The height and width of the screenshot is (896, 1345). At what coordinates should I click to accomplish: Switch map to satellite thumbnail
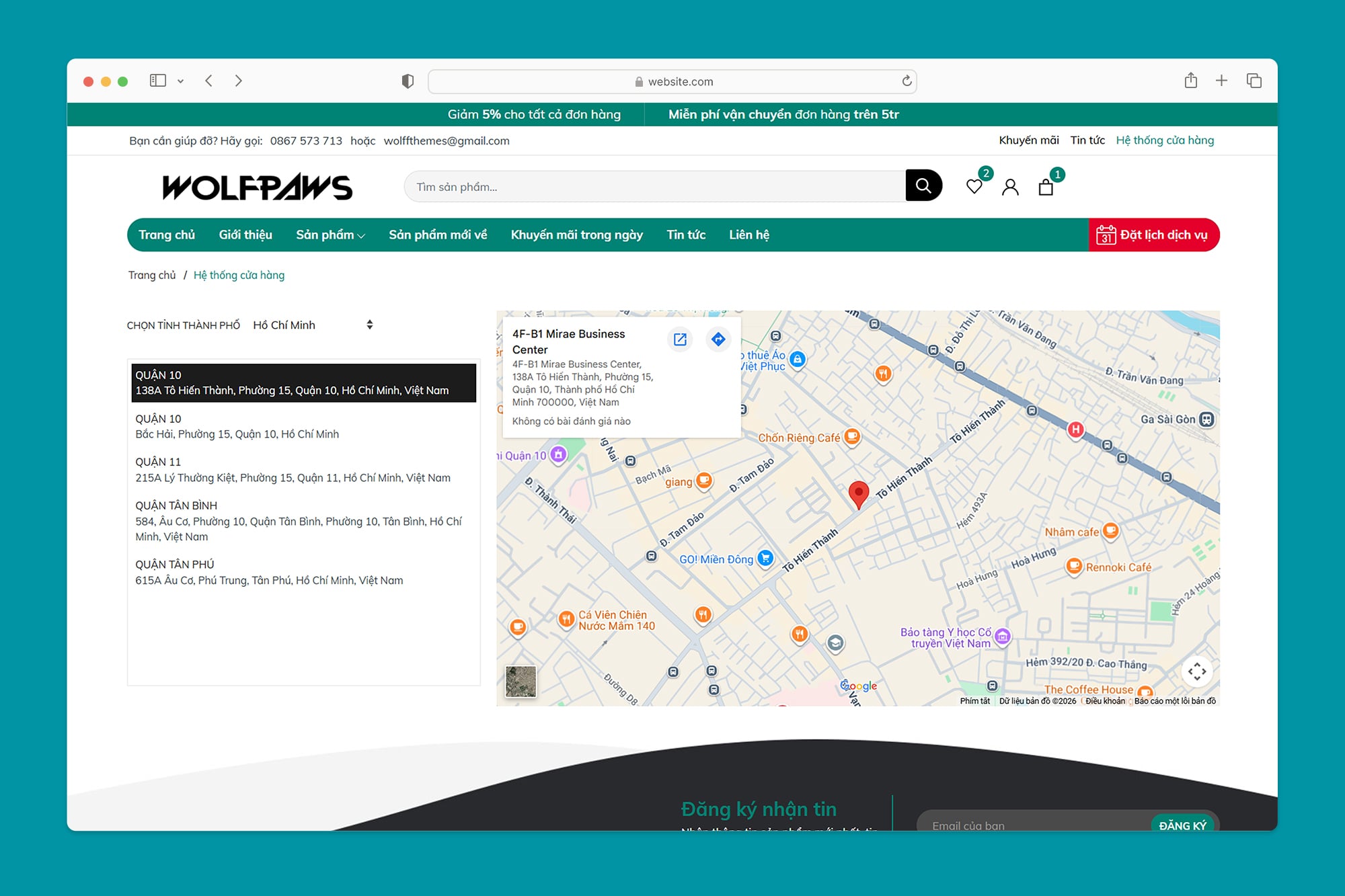(521, 682)
